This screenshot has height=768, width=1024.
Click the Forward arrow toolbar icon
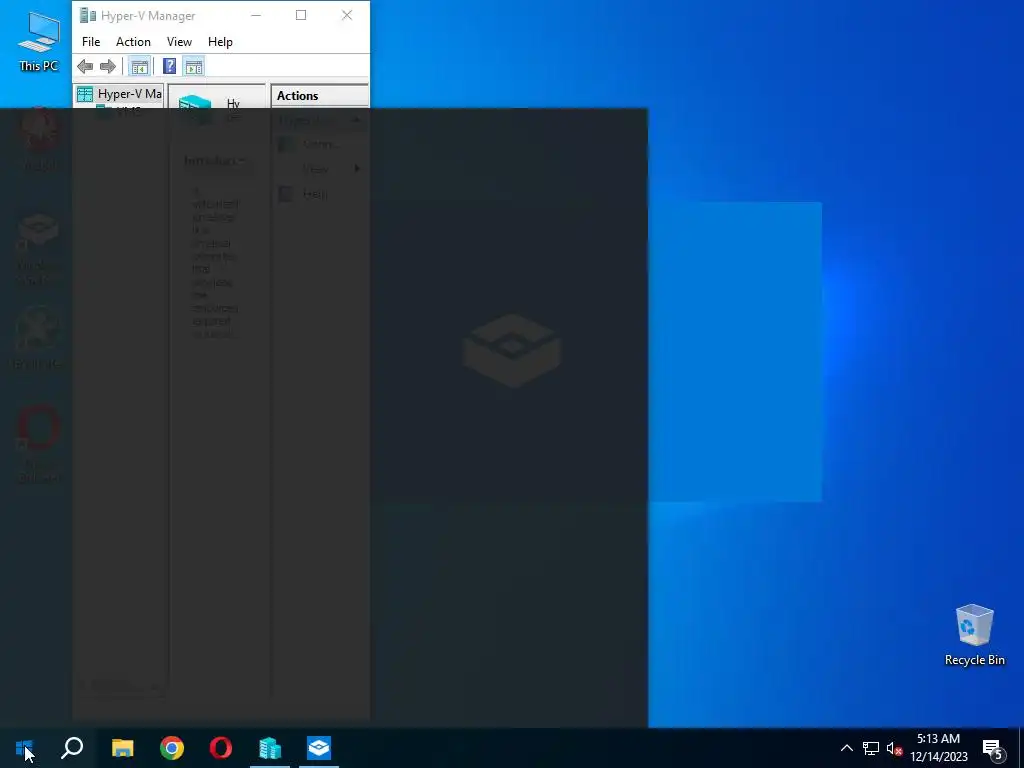click(x=108, y=66)
